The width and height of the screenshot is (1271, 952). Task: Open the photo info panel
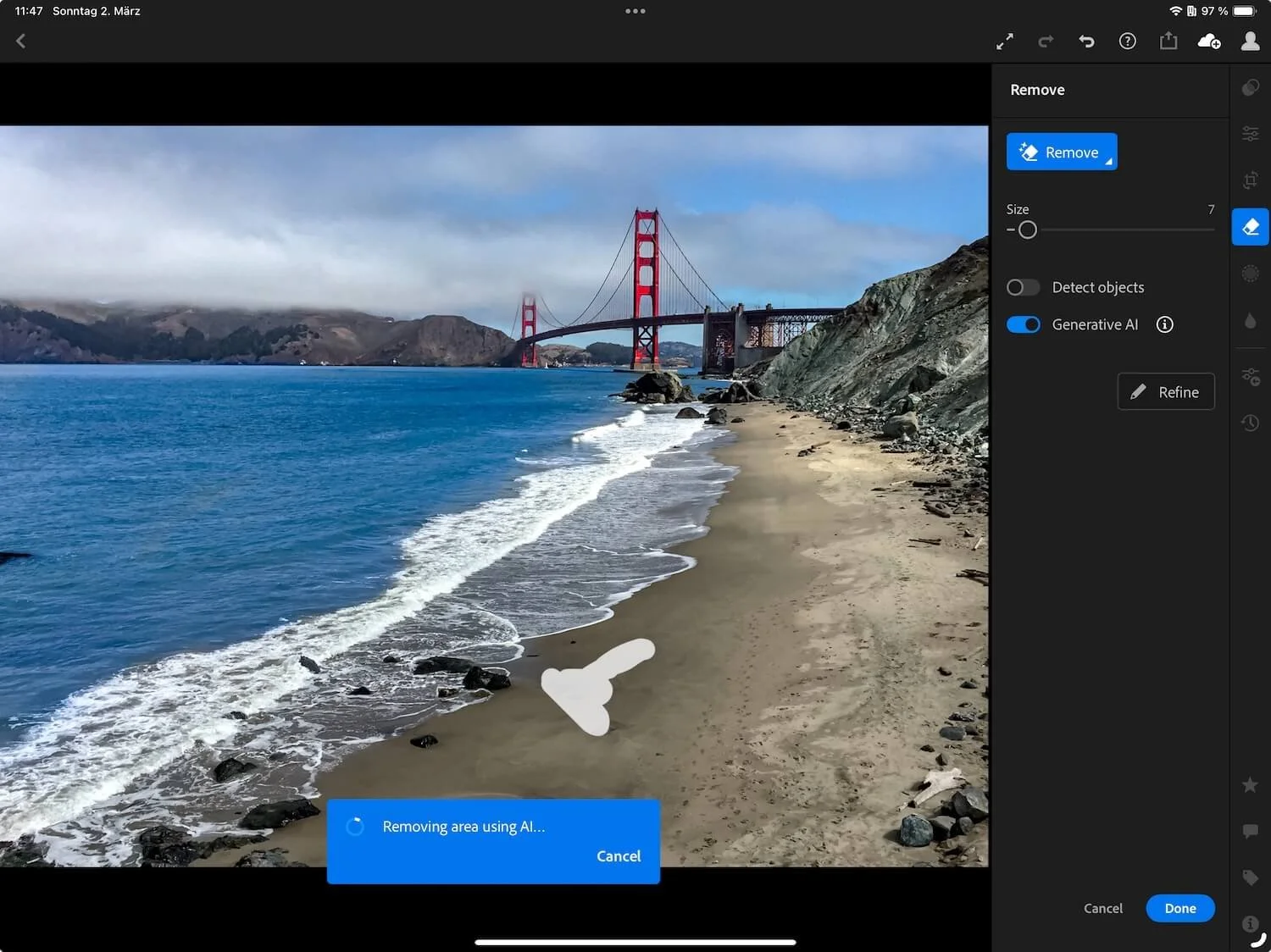[x=1250, y=924]
